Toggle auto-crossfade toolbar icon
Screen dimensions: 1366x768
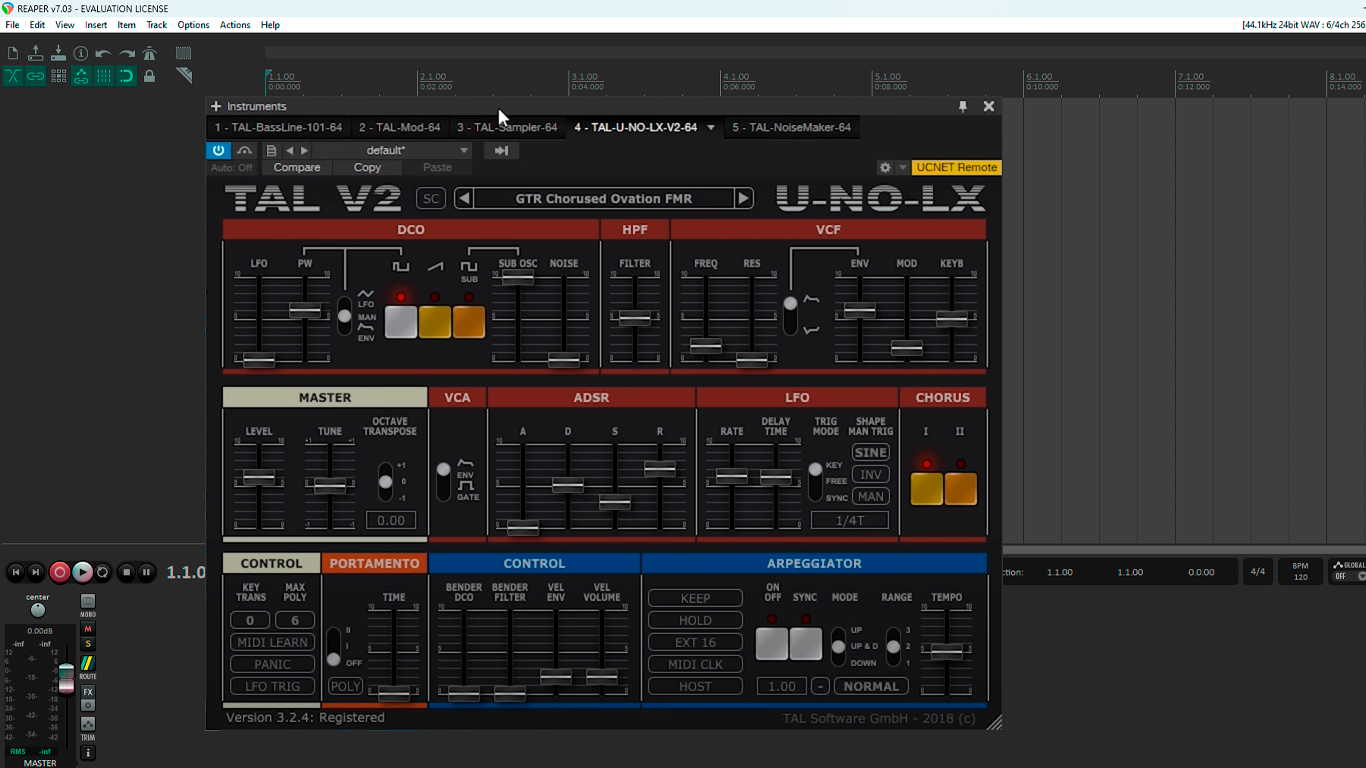(x=13, y=76)
